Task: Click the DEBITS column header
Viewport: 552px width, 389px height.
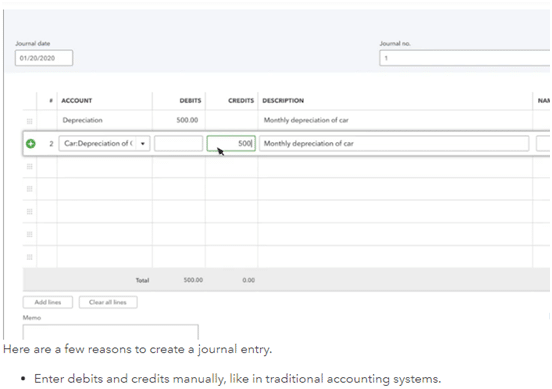Action: (190, 101)
